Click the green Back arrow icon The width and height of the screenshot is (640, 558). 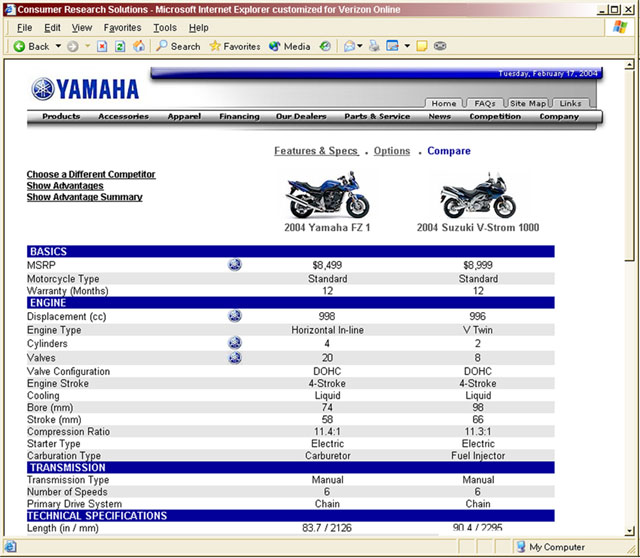19,46
